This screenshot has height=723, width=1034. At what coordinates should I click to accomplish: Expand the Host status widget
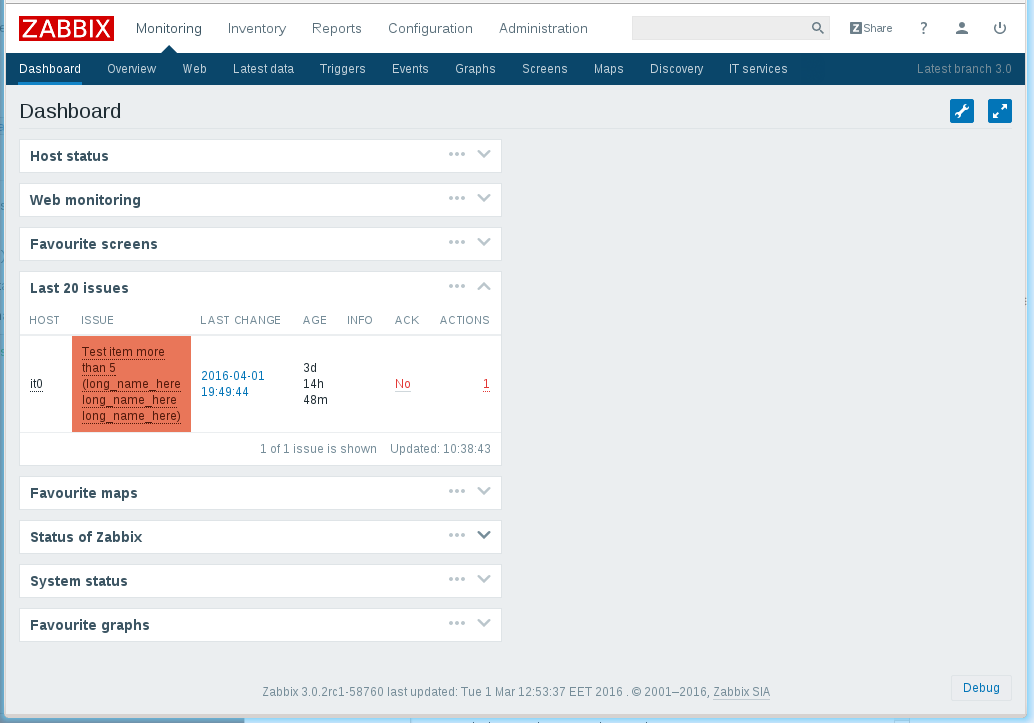point(484,154)
